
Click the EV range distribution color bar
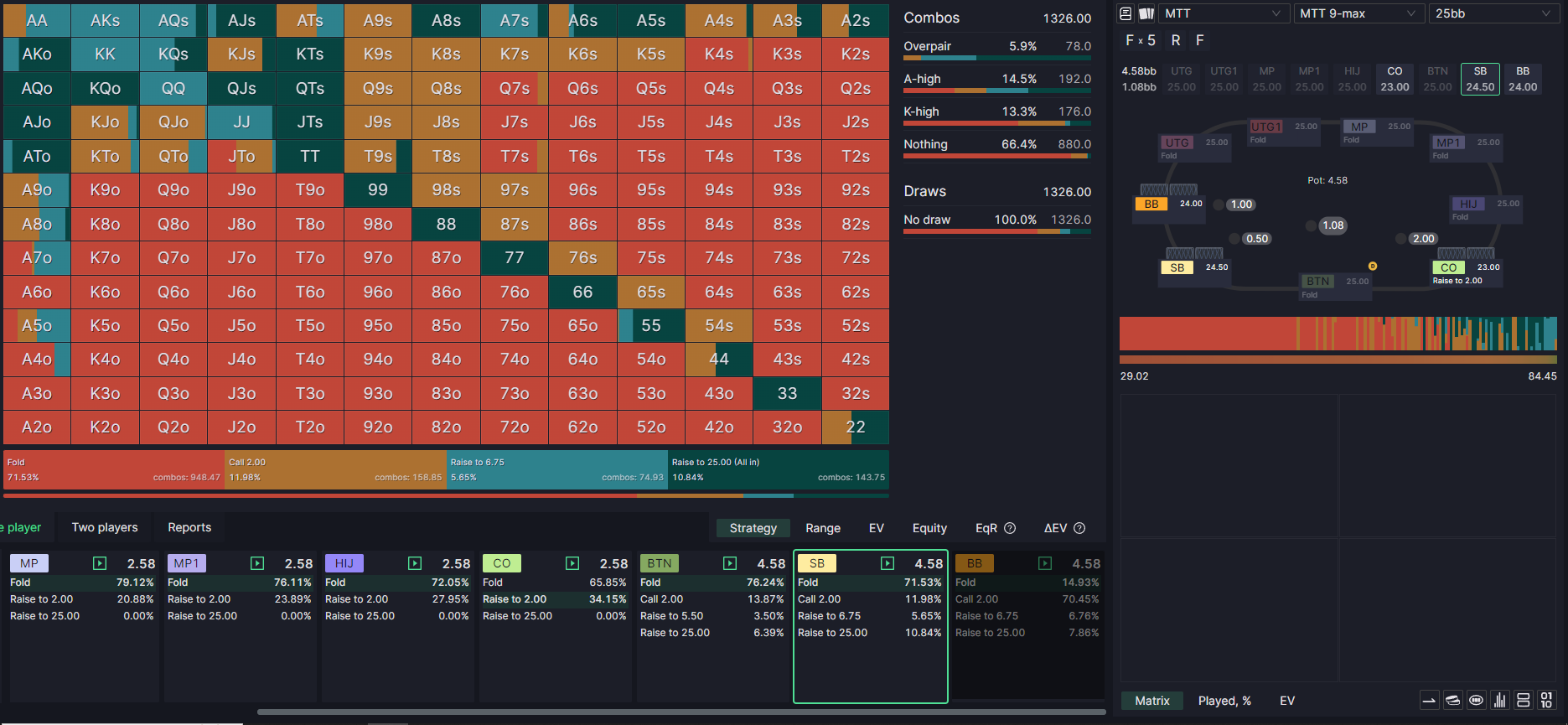click(x=1338, y=334)
